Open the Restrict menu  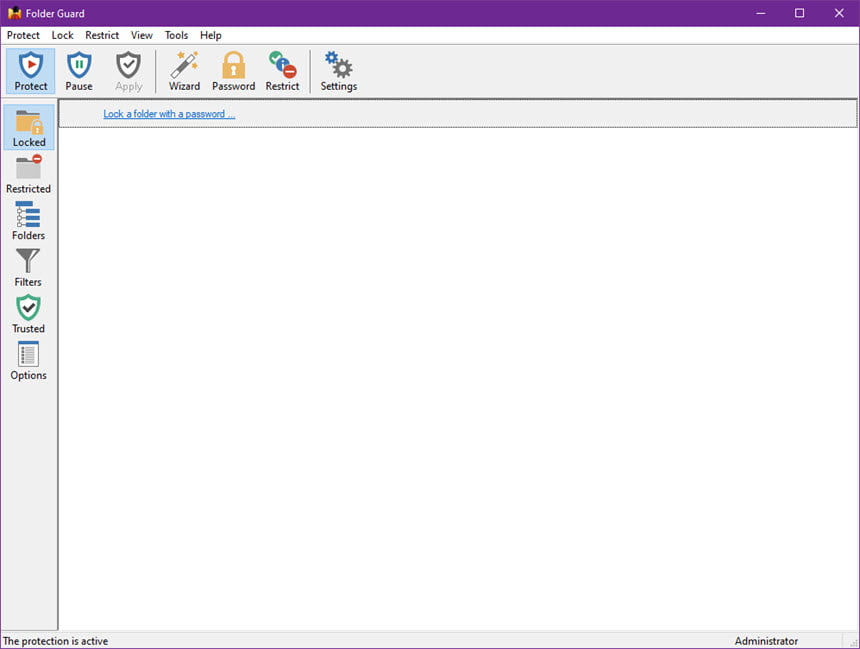coord(102,35)
